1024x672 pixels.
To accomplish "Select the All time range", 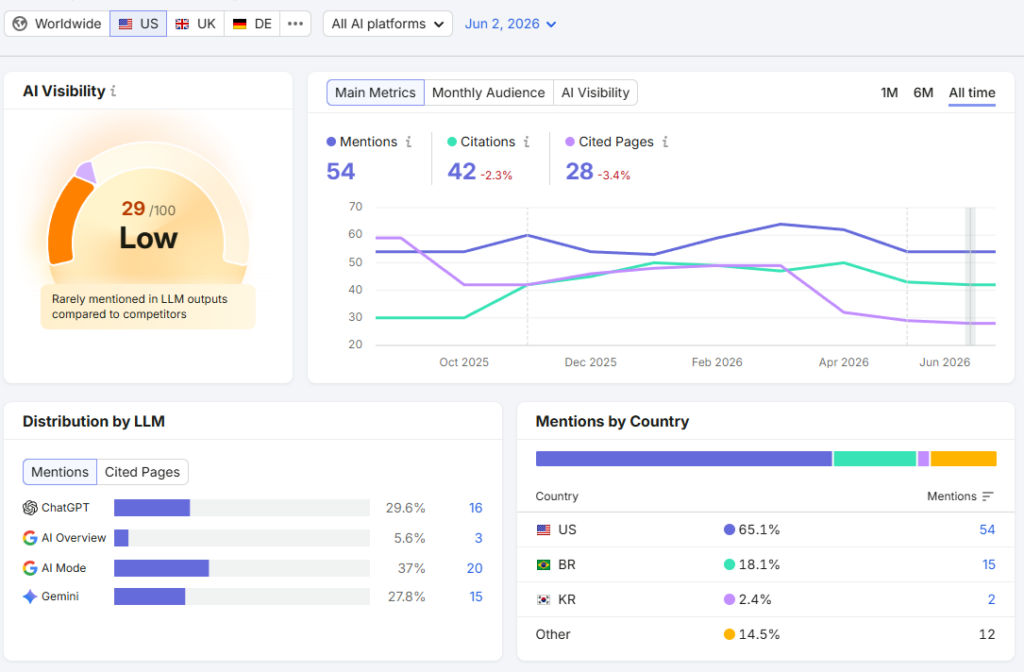I will pyautogui.click(x=972, y=93).
